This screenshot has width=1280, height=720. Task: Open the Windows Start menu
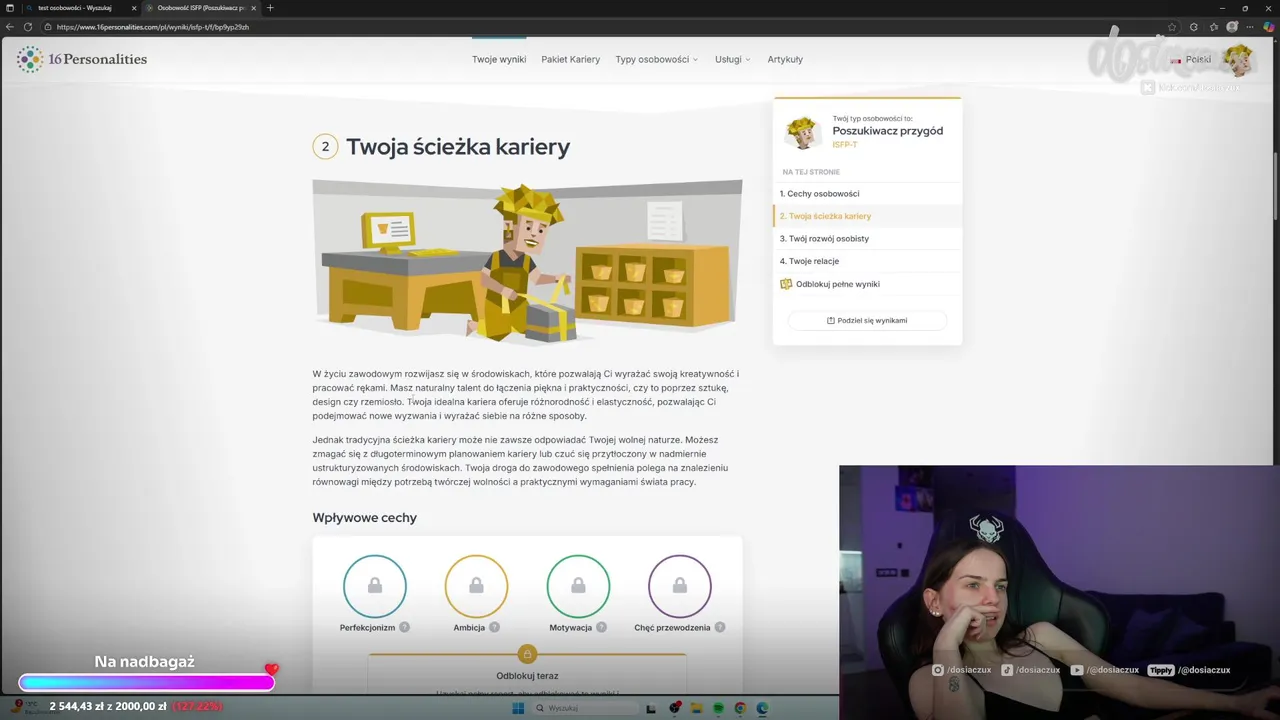518,708
